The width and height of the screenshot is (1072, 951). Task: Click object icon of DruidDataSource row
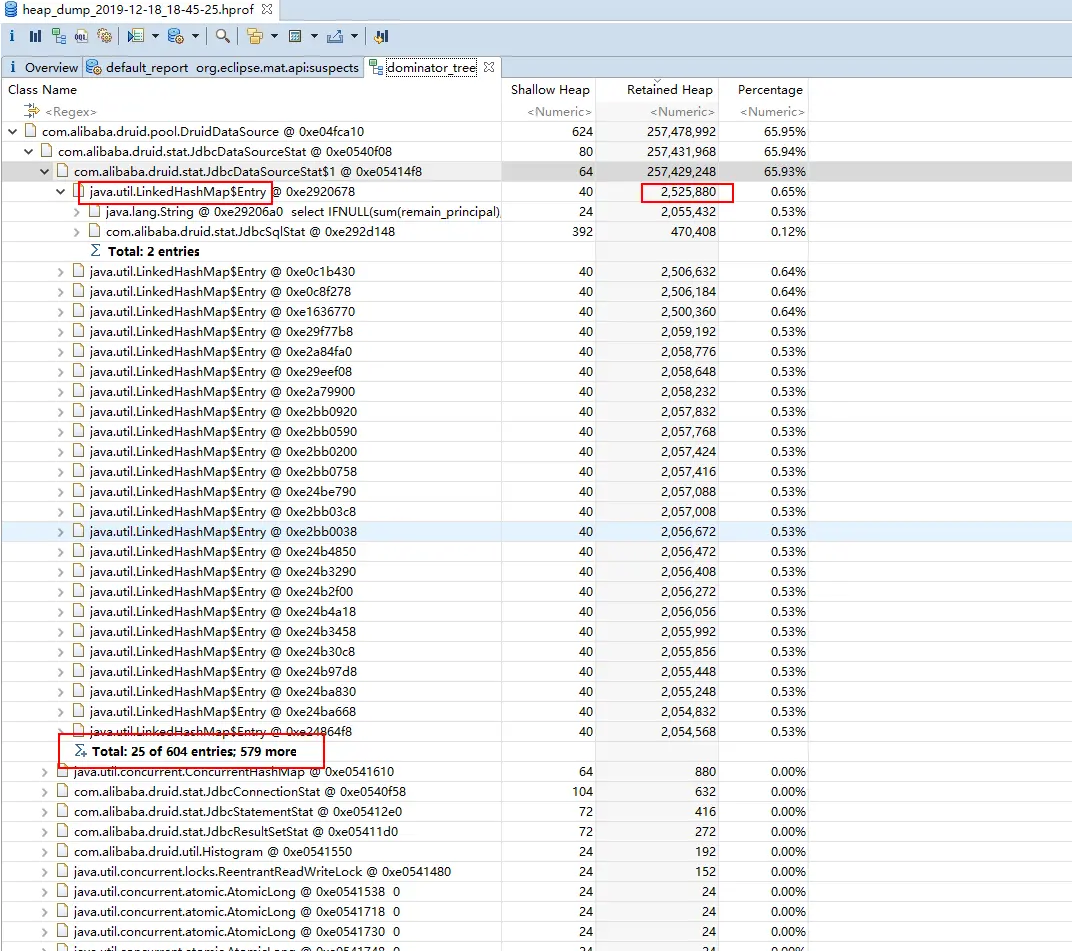click(31, 131)
